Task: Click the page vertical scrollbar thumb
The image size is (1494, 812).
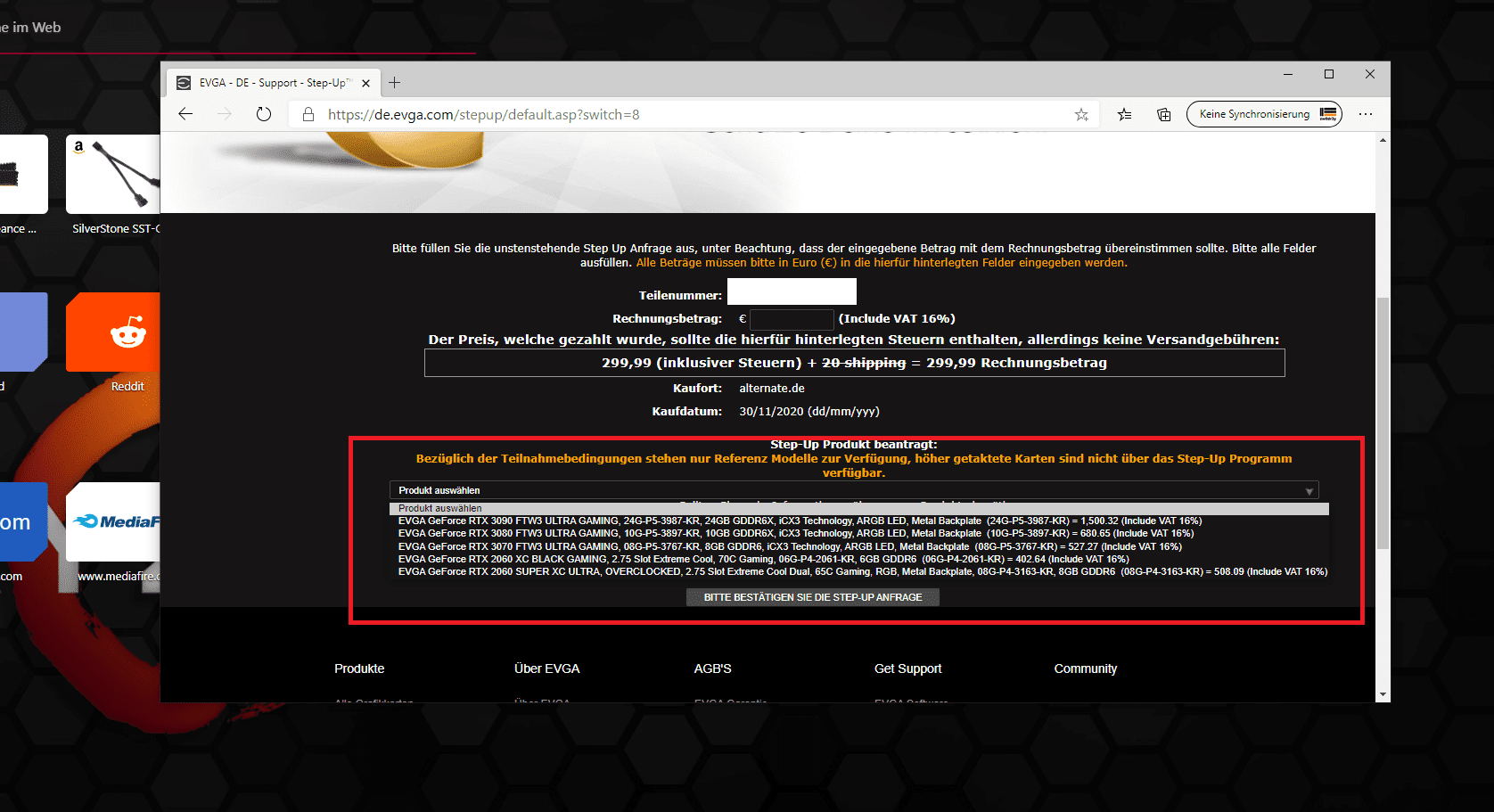Action: point(1383,422)
